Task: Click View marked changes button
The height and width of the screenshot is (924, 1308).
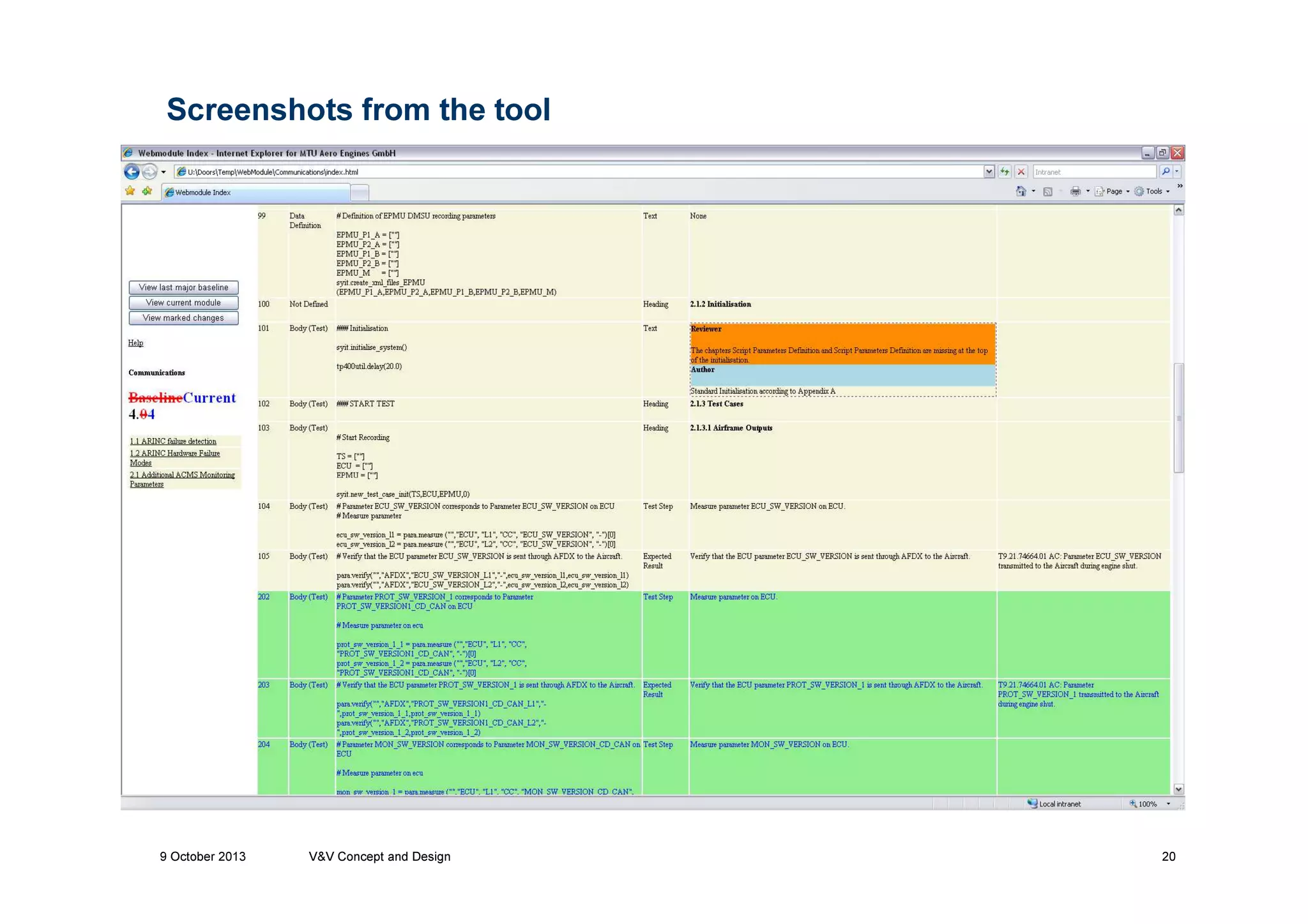Action: click(183, 318)
